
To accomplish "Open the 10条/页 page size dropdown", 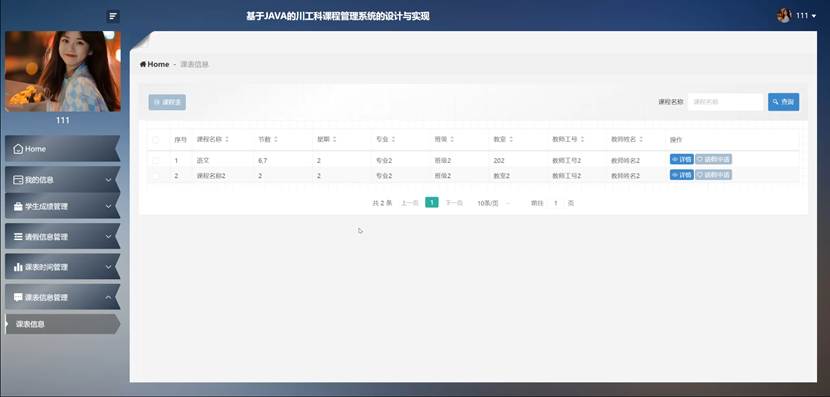I will tap(493, 203).
